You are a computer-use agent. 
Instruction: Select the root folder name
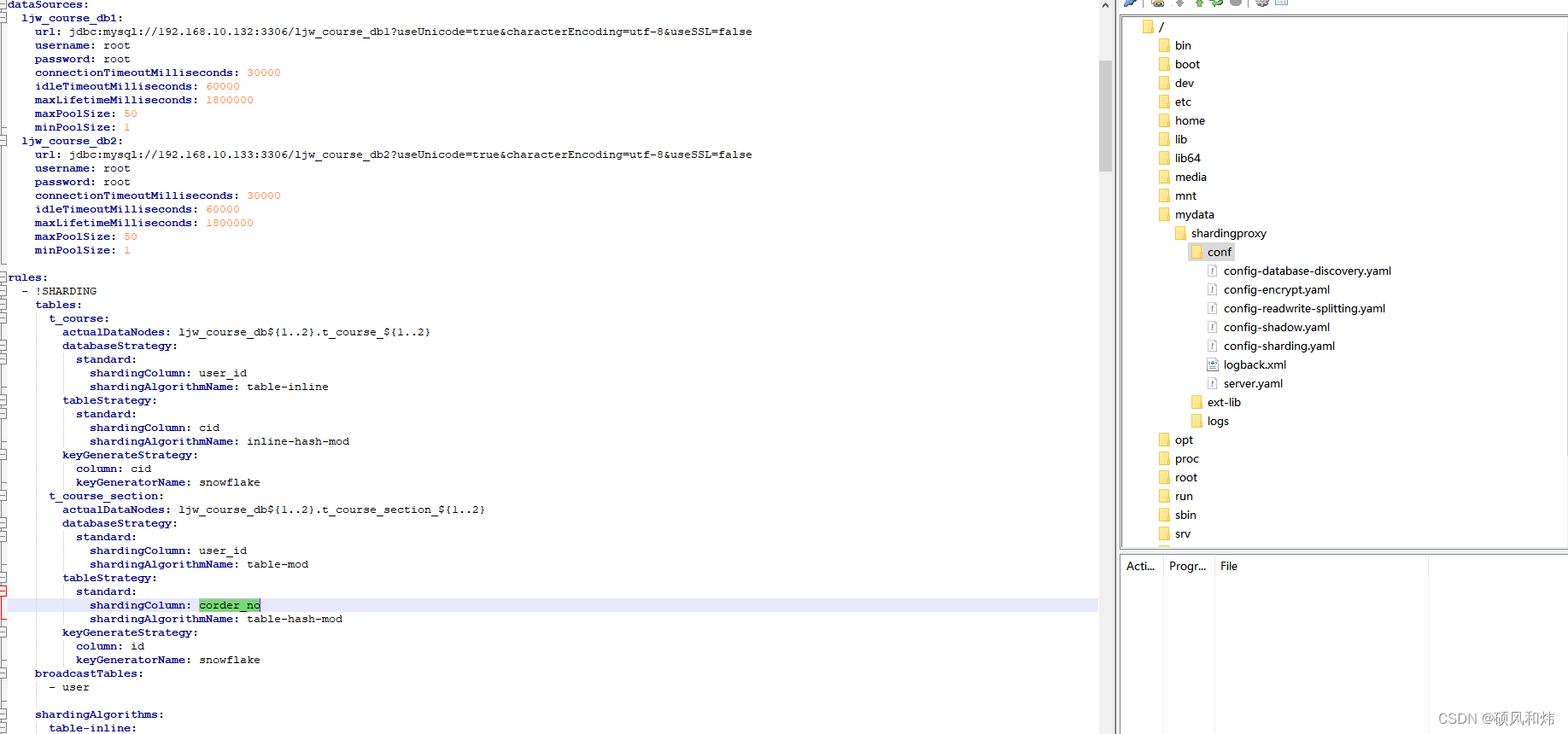(1185, 477)
